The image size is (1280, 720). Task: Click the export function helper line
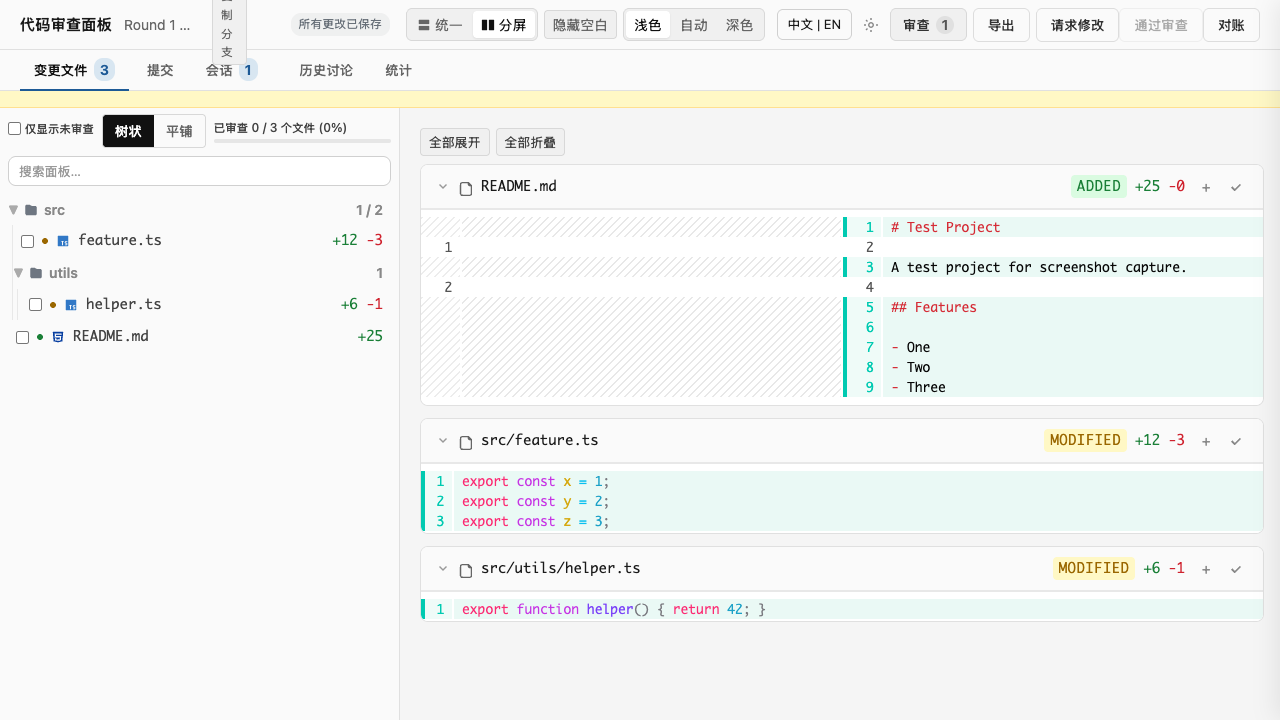(x=842, y=609)
